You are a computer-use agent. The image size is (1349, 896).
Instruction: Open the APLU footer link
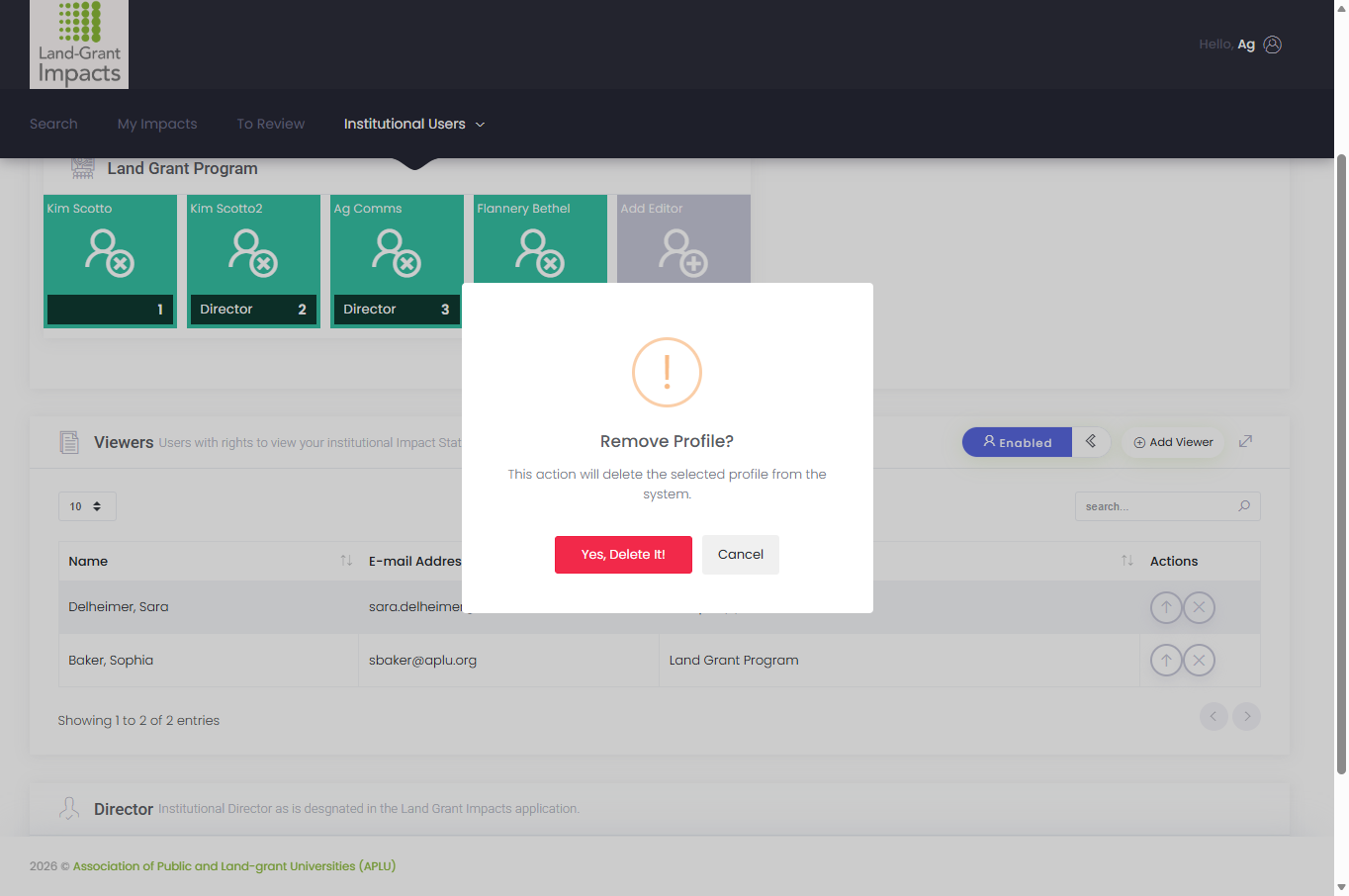coord(234,866)
